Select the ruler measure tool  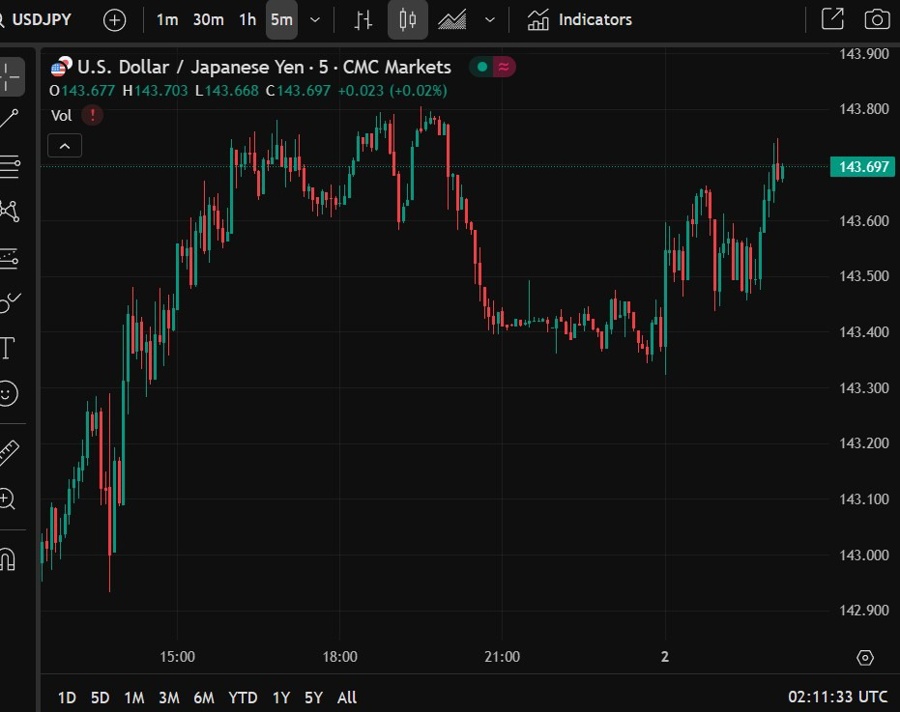tap(9, 453)
